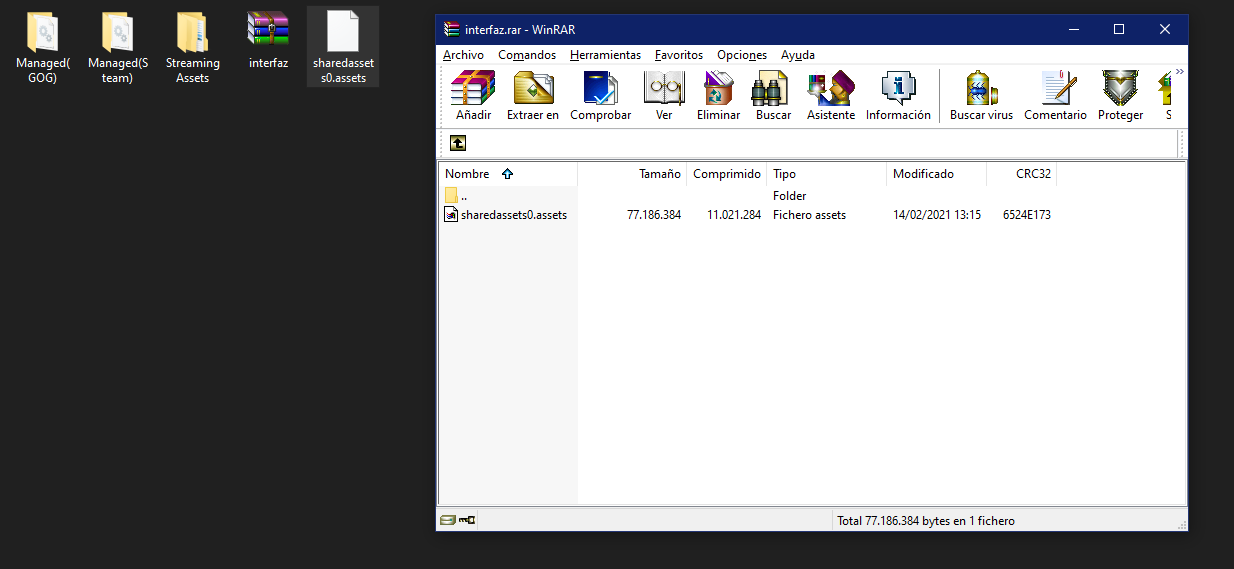Open the Archivo menu

pyautogui.click(x=463, y=55)
